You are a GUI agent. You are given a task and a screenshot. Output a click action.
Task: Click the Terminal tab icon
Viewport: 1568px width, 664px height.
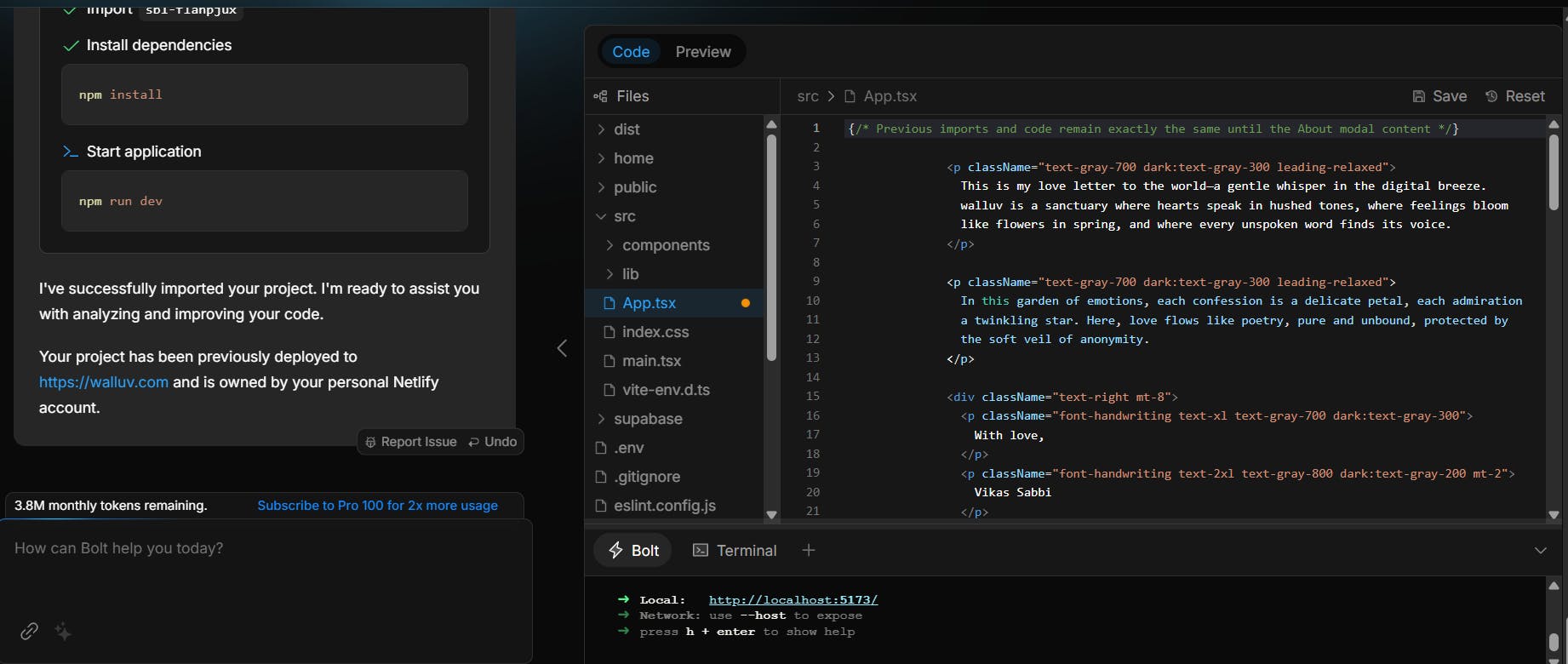tap(701, 551)
